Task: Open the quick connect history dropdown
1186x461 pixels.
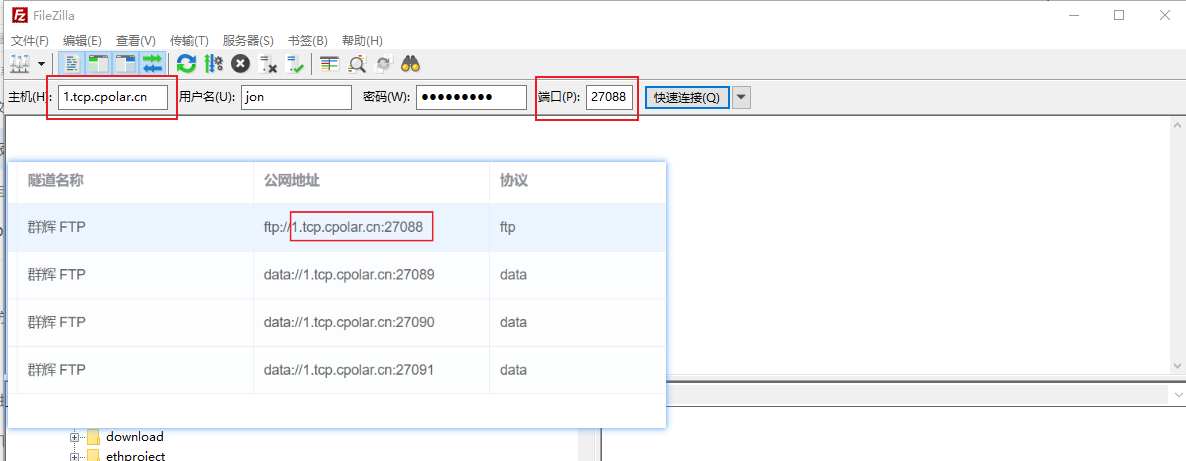Action: point(742,97)
